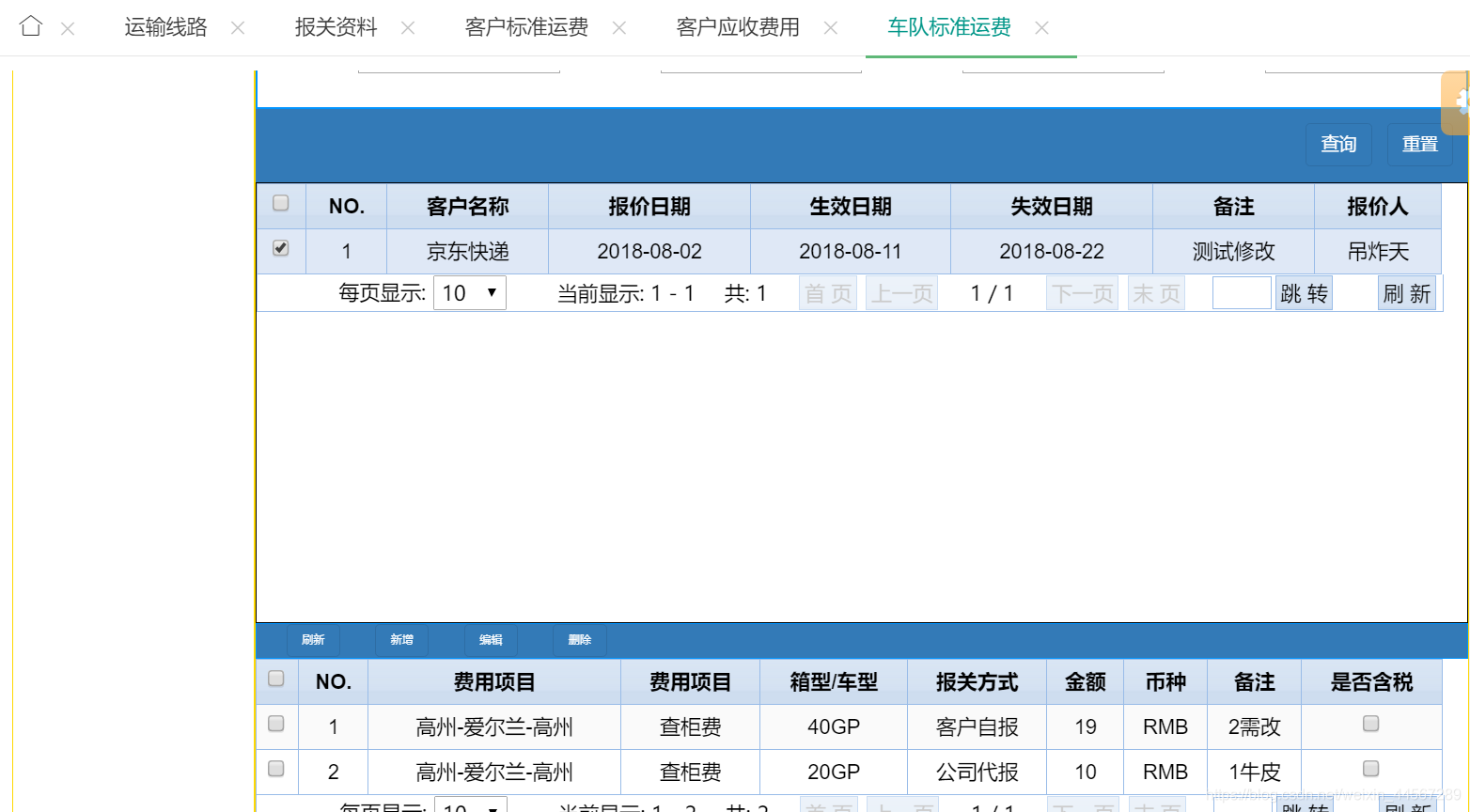This screenshot has height=812, width=1470.
Task: Click the 编辑 toolbar button
Action: point(491,640)
